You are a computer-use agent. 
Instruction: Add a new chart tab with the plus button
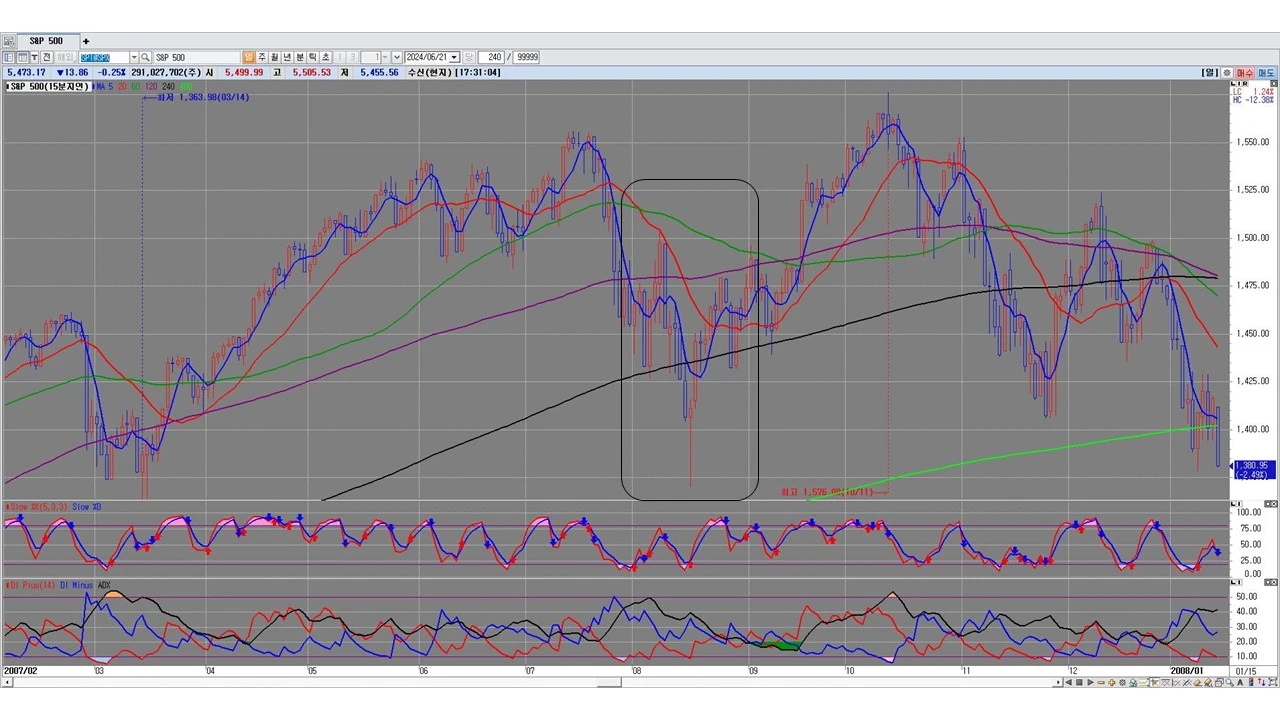click(x=85, y=41)
